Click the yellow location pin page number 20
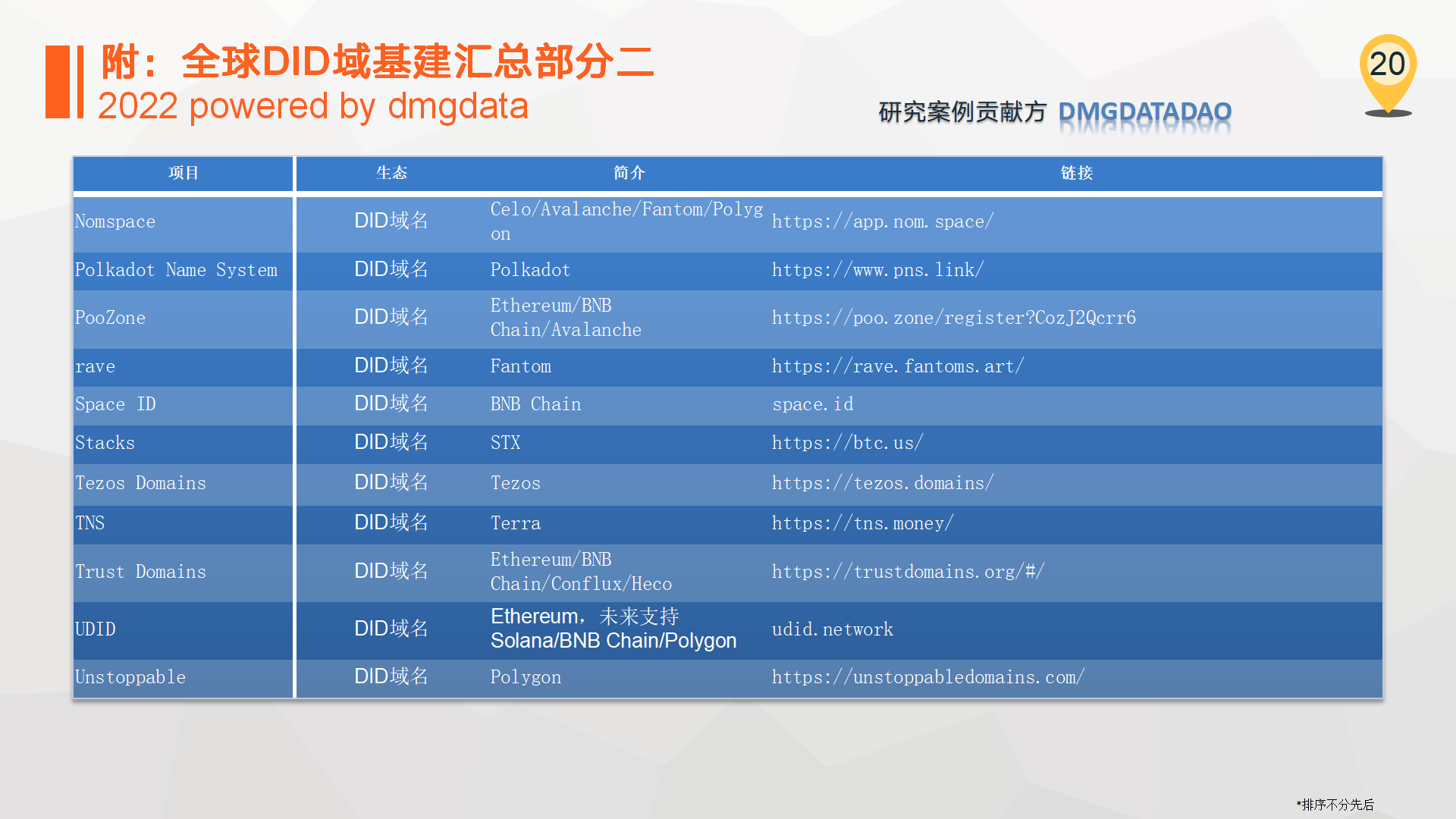Image resolution: width=1456 pixels, height=819 pixels. tap(1388, 74)
